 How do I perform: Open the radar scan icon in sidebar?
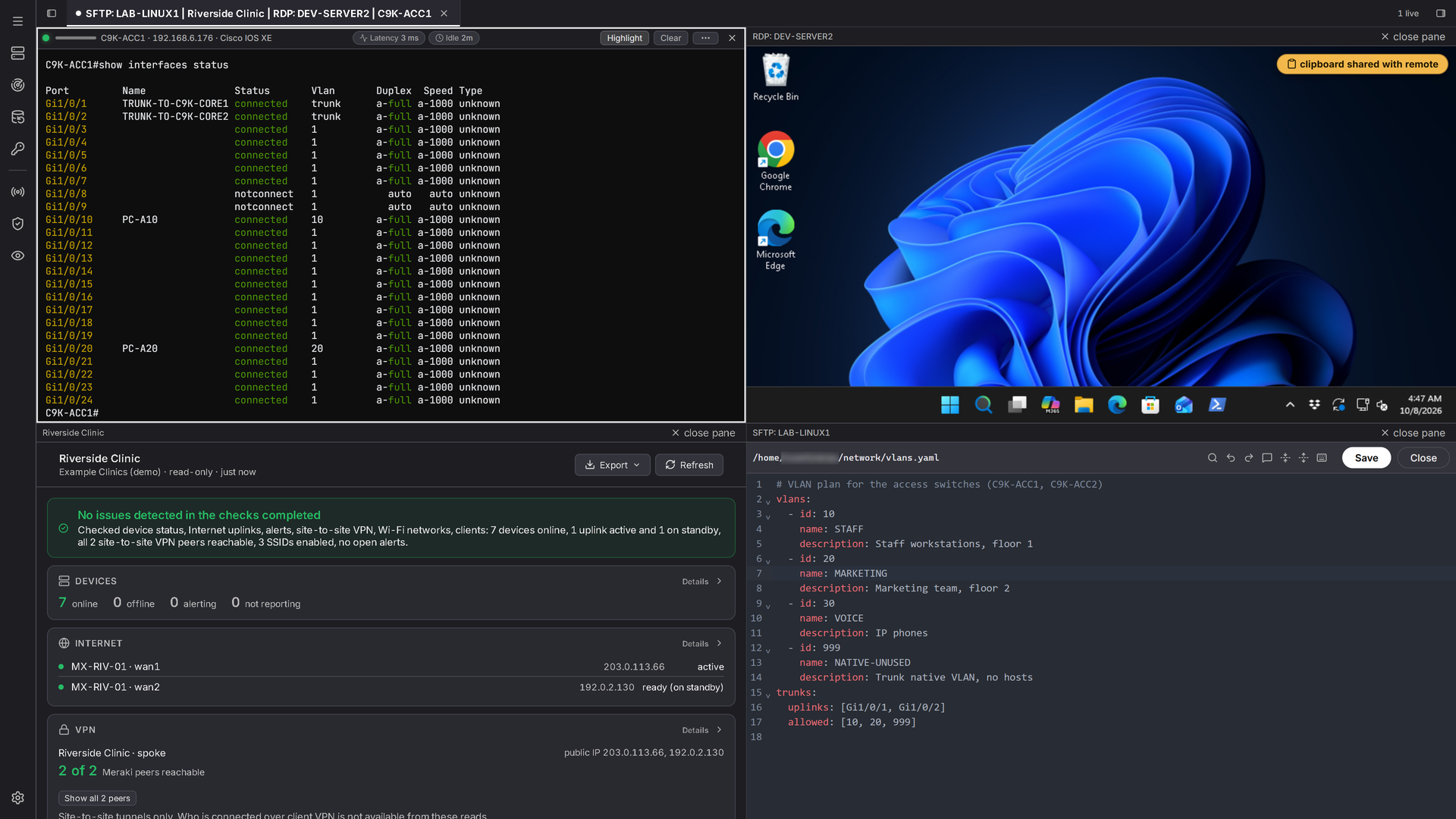pos(17,85)
